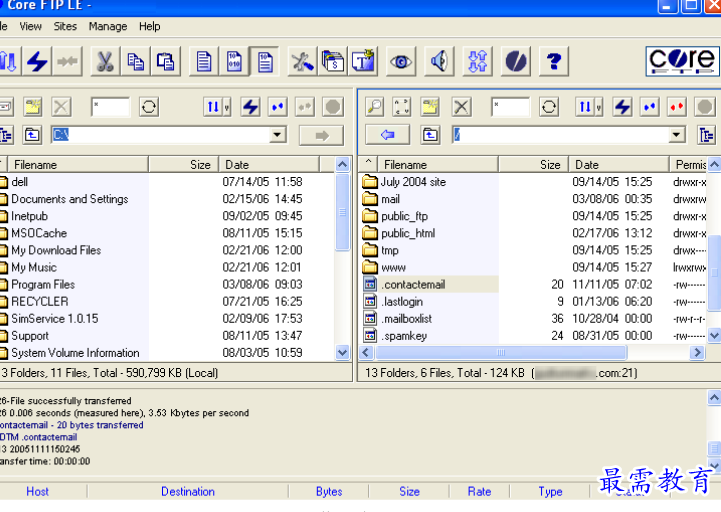This screenshot has width=721, height=512.
Task: Click the Core logo
Action: tap(682, 61)
